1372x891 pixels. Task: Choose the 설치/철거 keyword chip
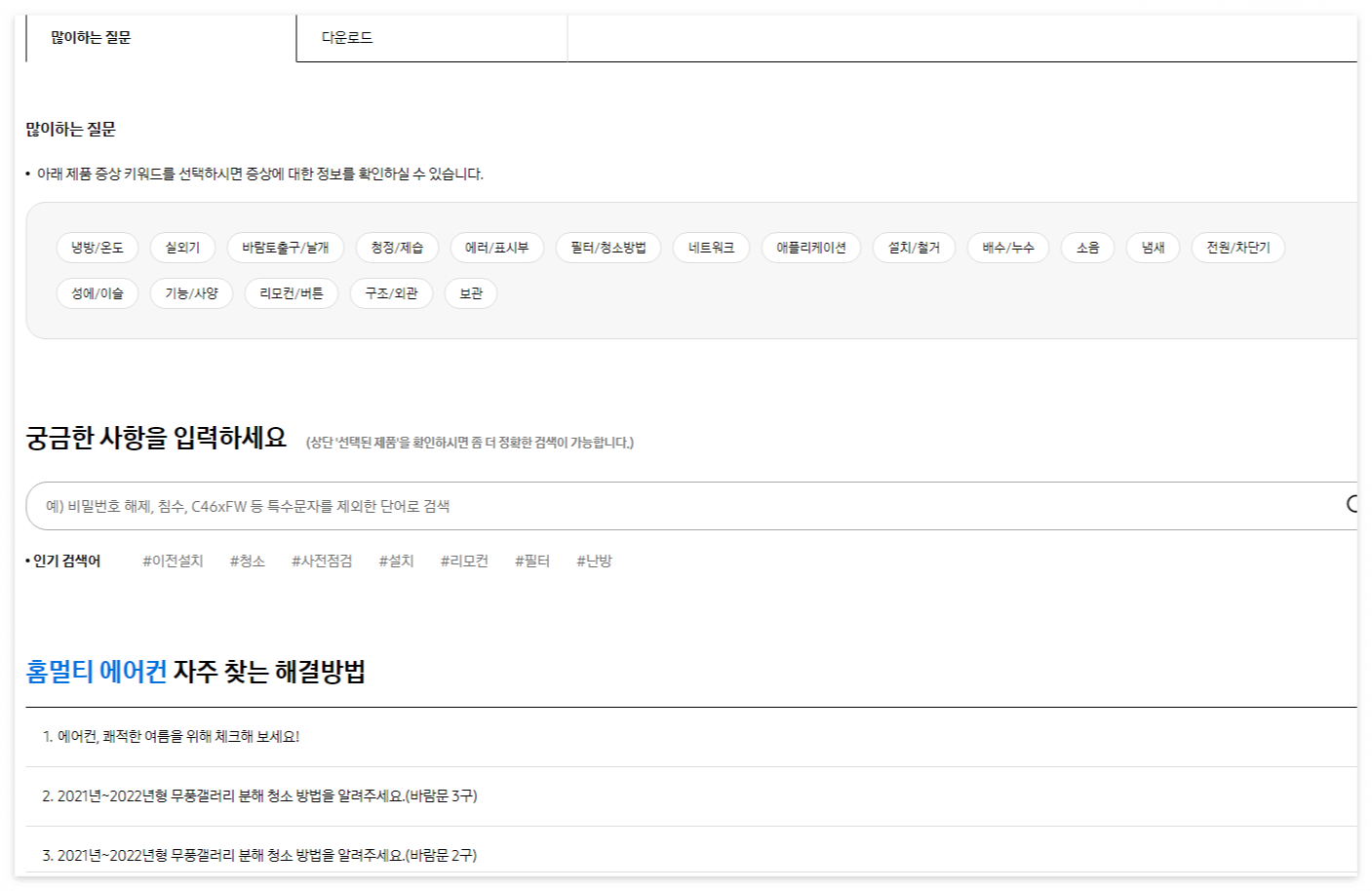click(x=914, y=248)
